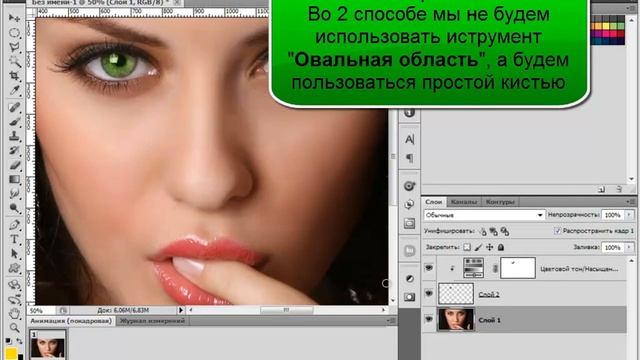Toggle the mask link on the adjustment layer

pyautogui.click(x=495, y=268)
